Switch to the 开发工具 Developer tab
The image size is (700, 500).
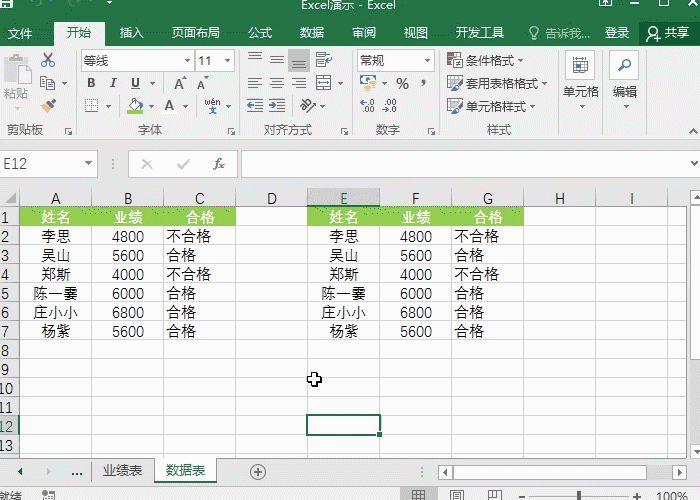(479, 33)
